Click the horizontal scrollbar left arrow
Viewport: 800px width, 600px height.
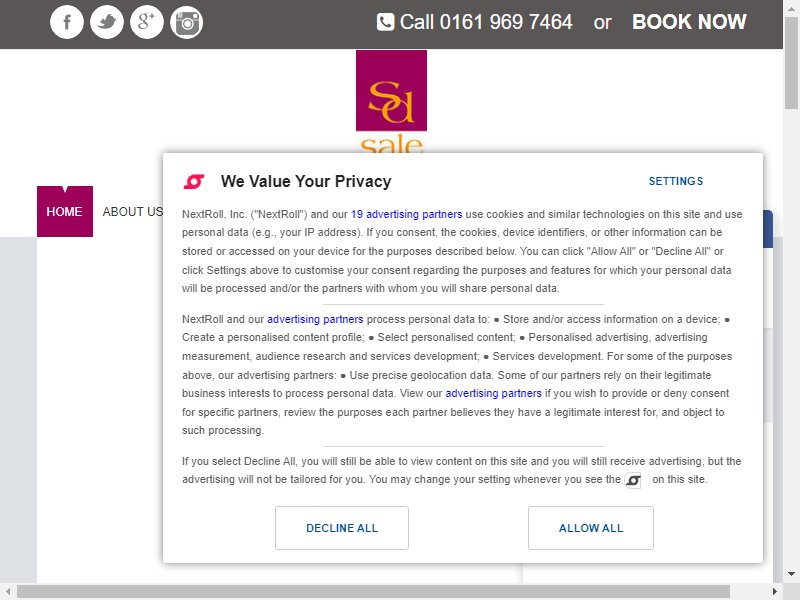click(x=8, y=592)
